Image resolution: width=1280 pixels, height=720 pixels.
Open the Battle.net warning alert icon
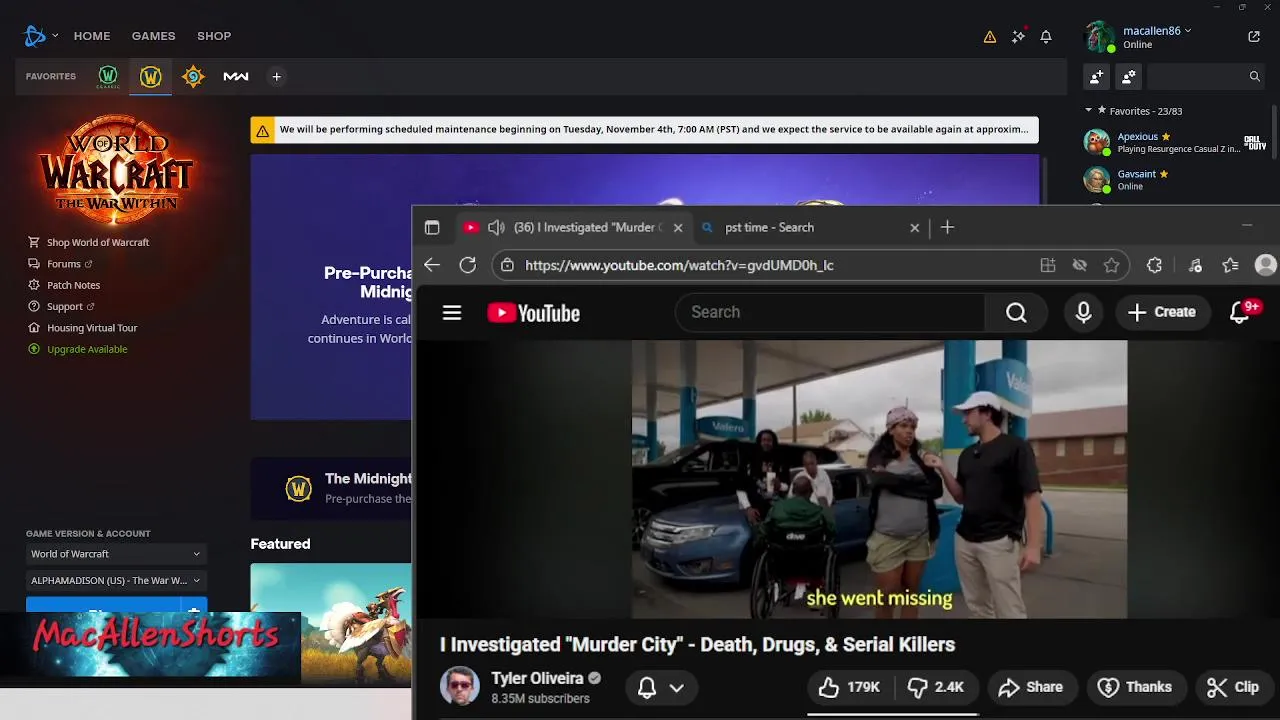(990, 37)
